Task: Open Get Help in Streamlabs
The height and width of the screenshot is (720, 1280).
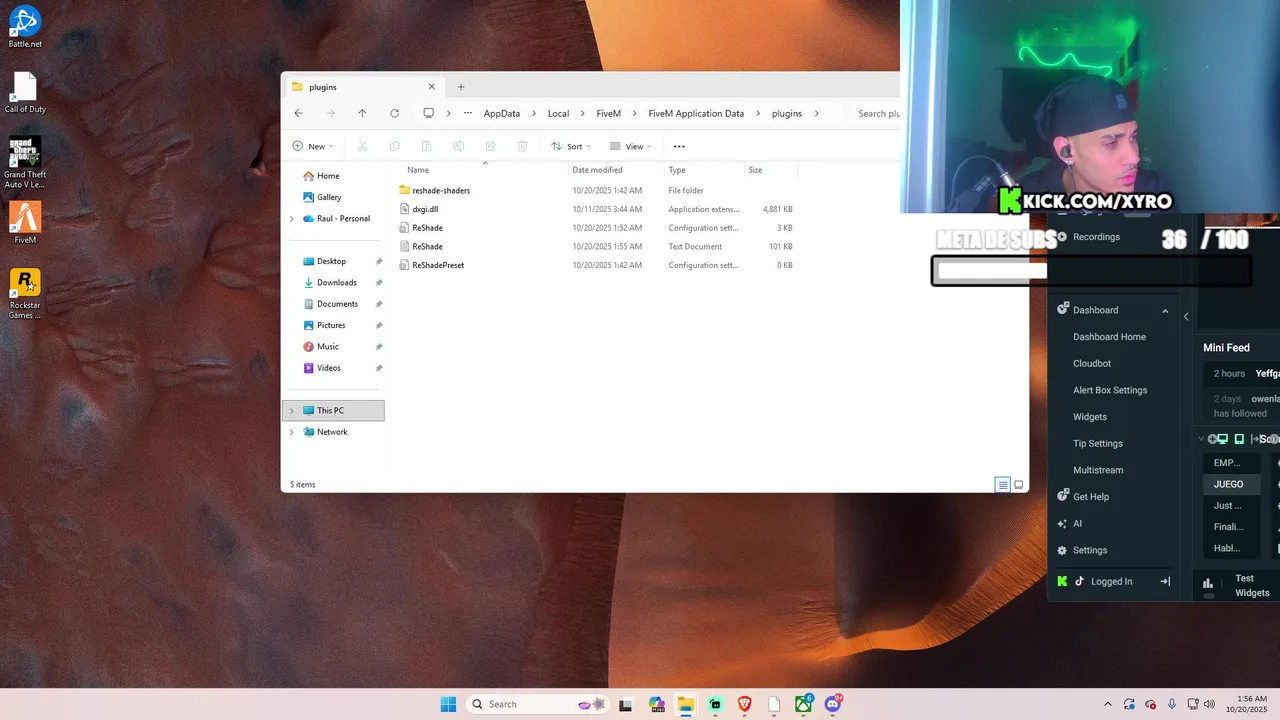Action: coord(1090,497)
